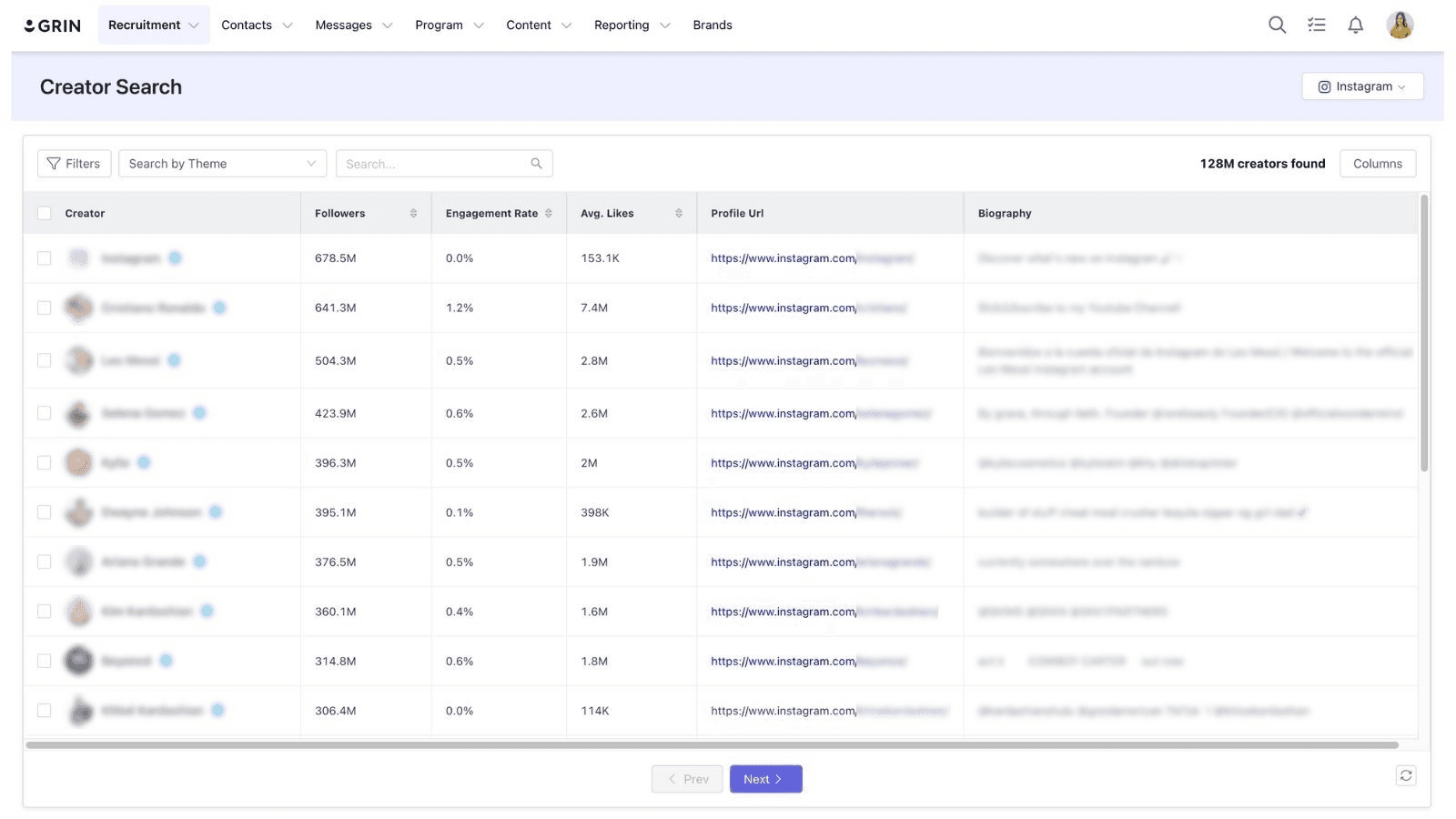Open the Recruitment menu chevron
Image resolution: width=1456 pixels, height=819 pixels.
(193, 25)
